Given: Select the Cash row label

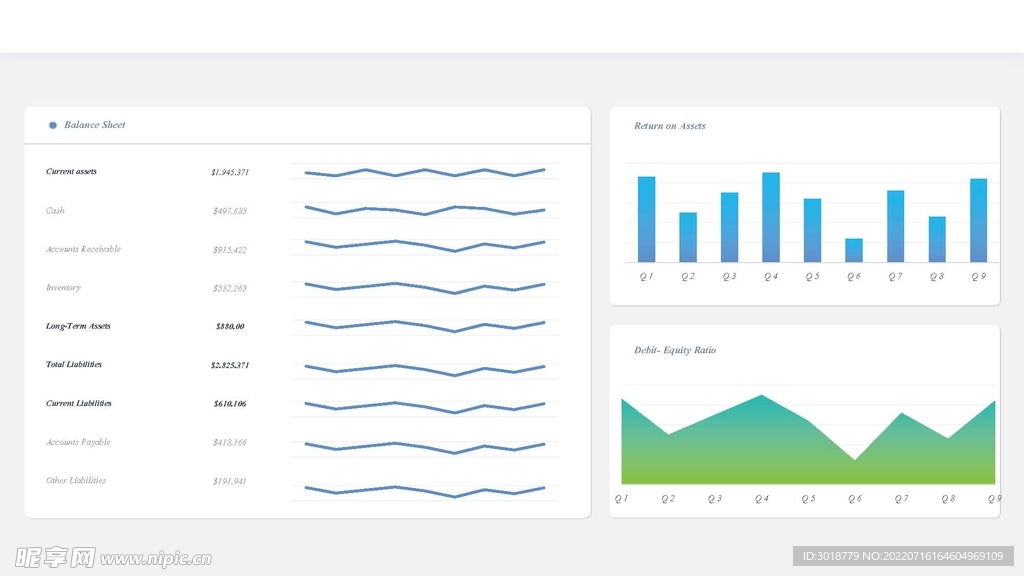Looking at the screenshot, I should [55, 211].
